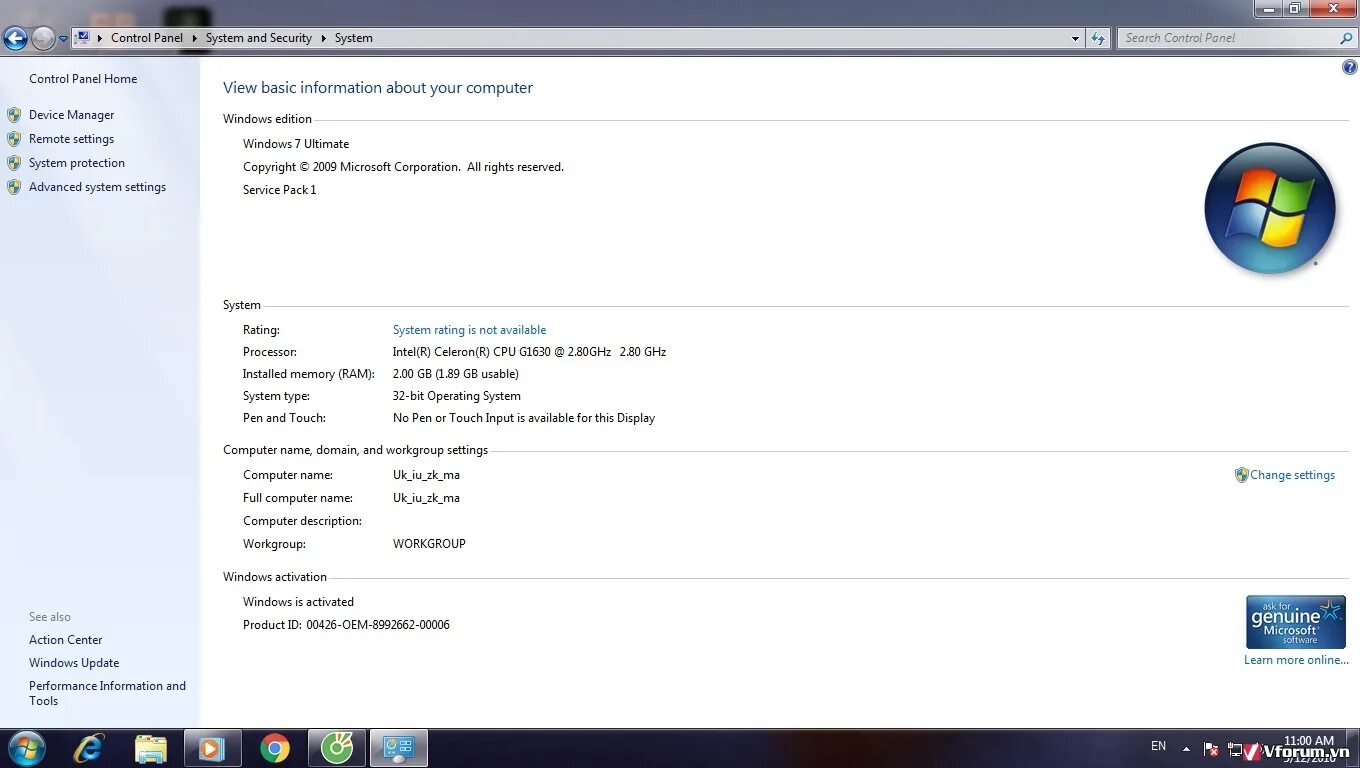Image resolution: width=1360 pixels, height=768 pixels.
Task: Click Change settings link
Action: click(1292, 475)
